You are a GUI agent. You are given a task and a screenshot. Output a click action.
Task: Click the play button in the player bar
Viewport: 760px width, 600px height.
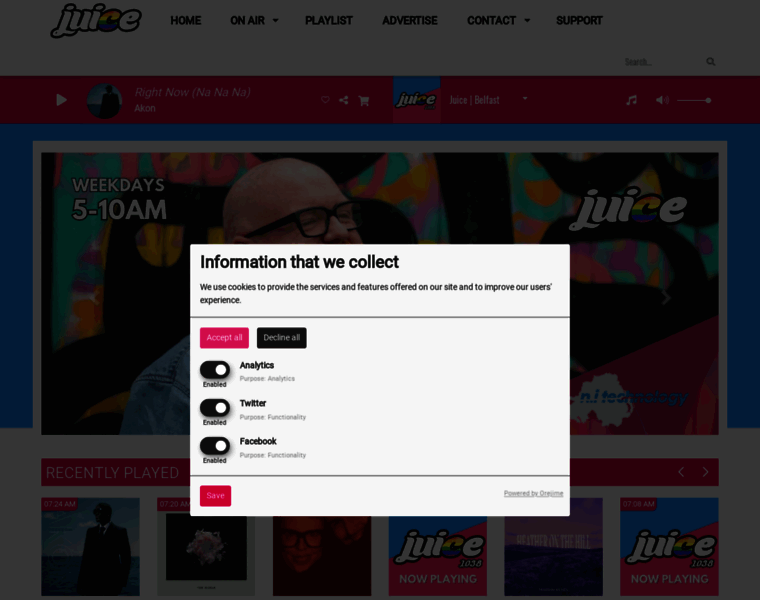[61, 100]
